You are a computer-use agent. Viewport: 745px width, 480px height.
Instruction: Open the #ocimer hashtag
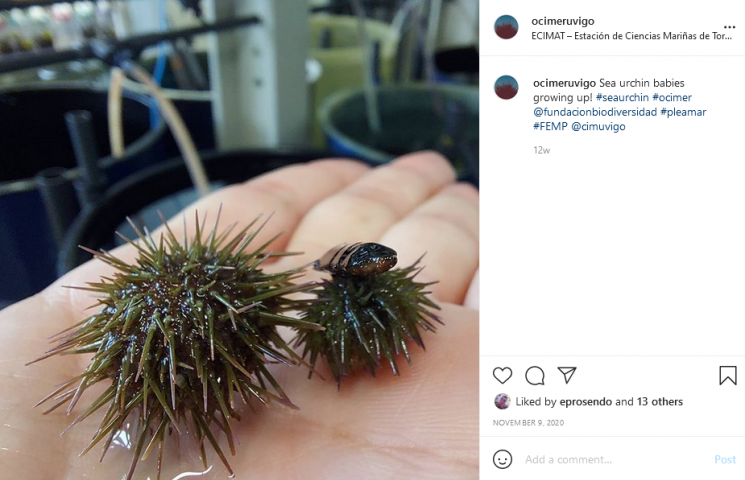tap(672, 97)
